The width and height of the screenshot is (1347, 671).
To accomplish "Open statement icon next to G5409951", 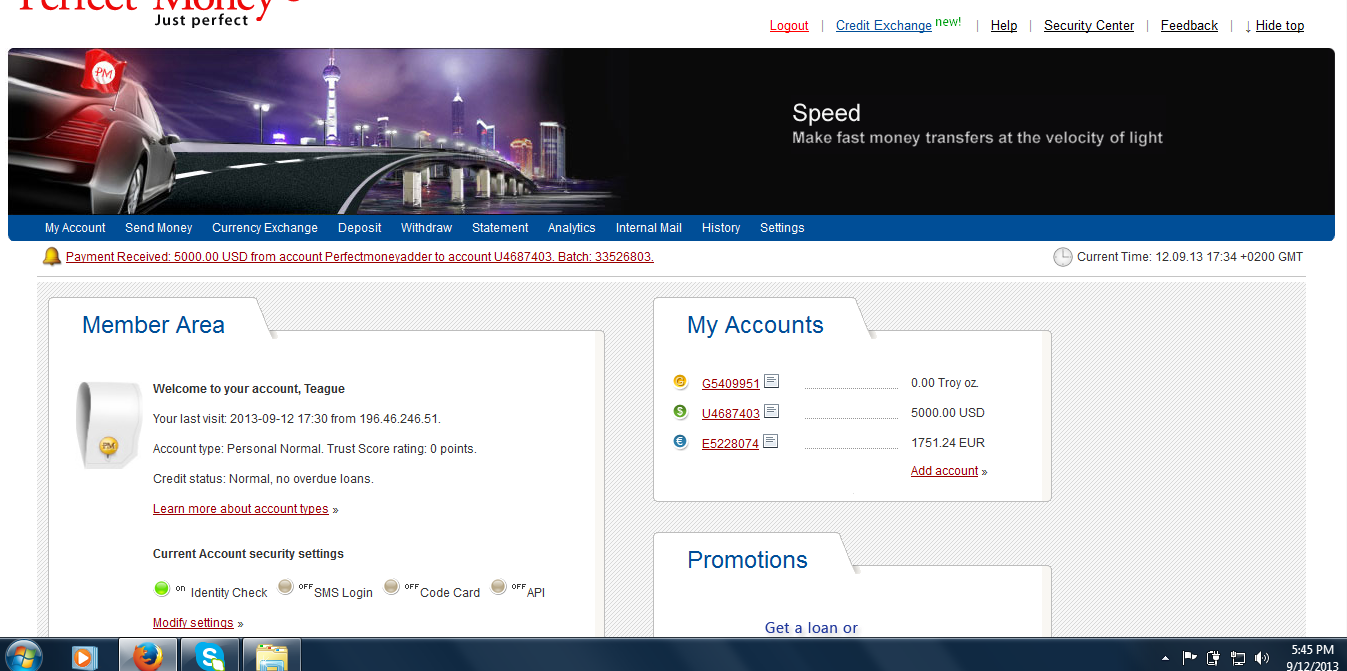I will coord(771,381).
